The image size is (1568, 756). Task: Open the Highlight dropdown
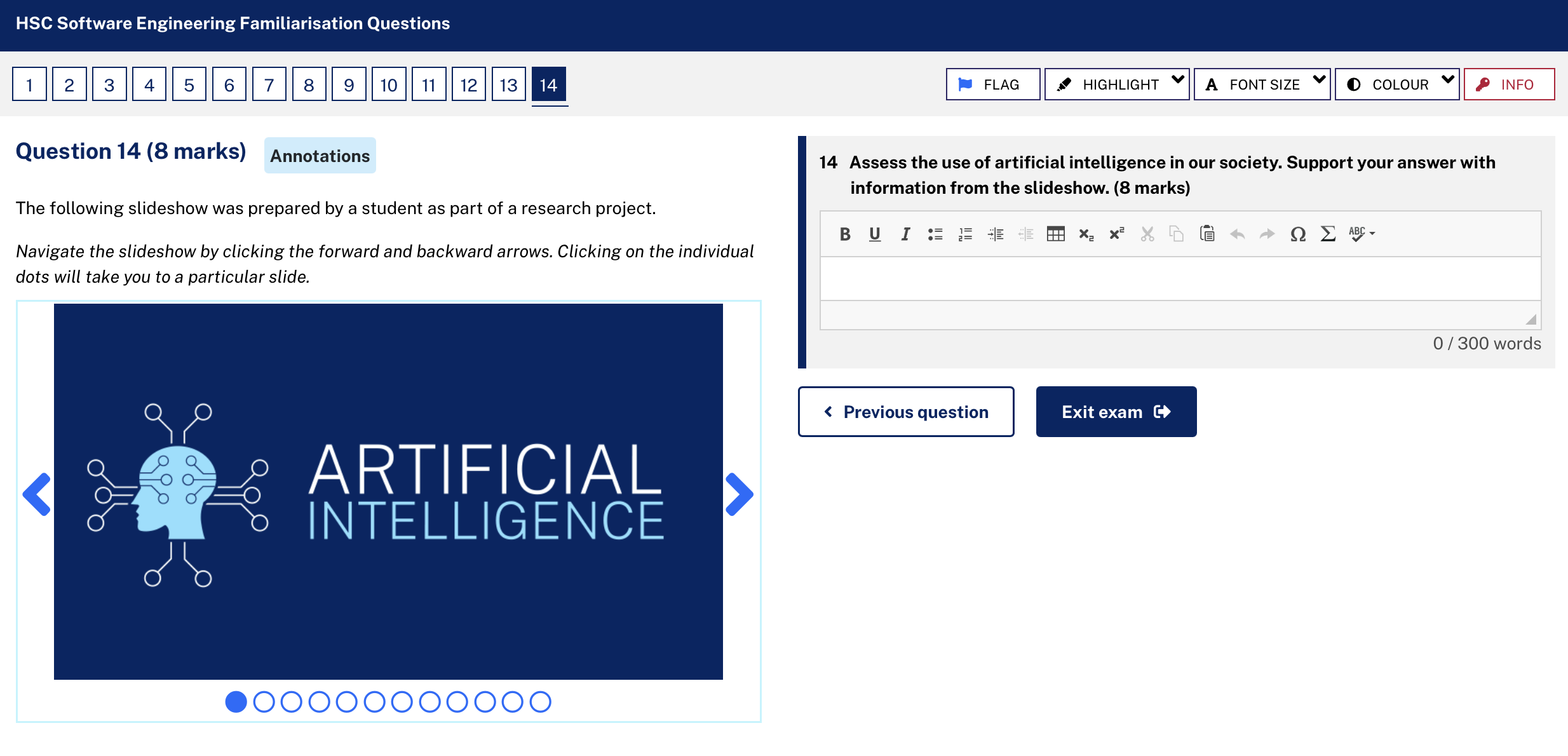[x=1116, y=84]
